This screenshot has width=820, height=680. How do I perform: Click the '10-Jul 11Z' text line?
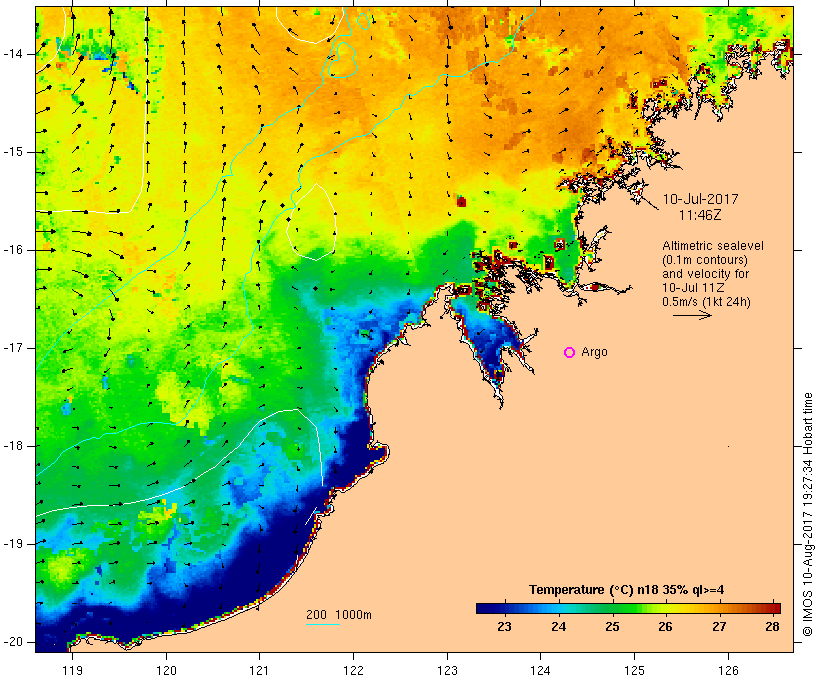pyautogui.click(x=693, y=288)
